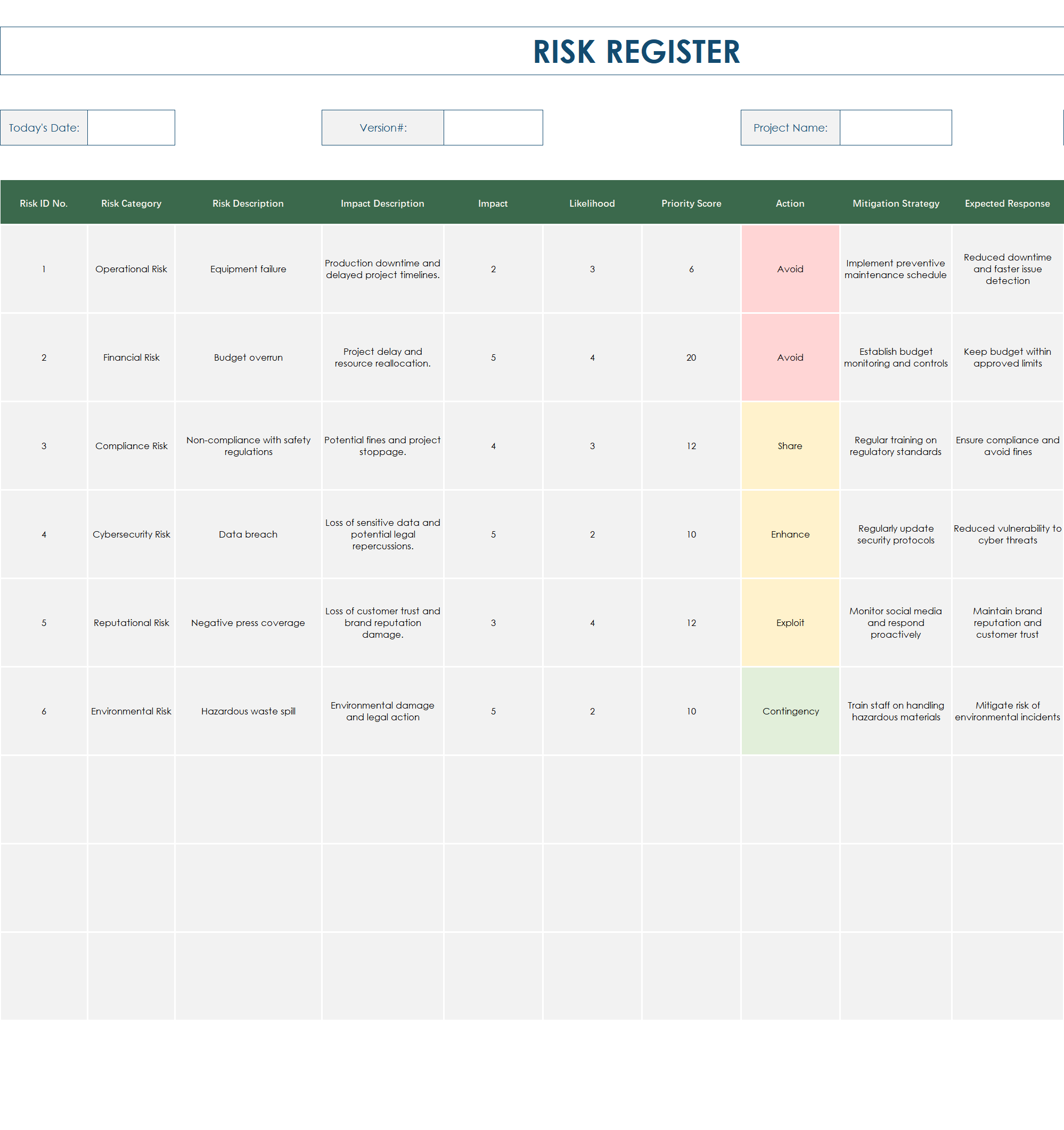
Task: Select Risk ID 1 cell
Action: click(44, 269)
